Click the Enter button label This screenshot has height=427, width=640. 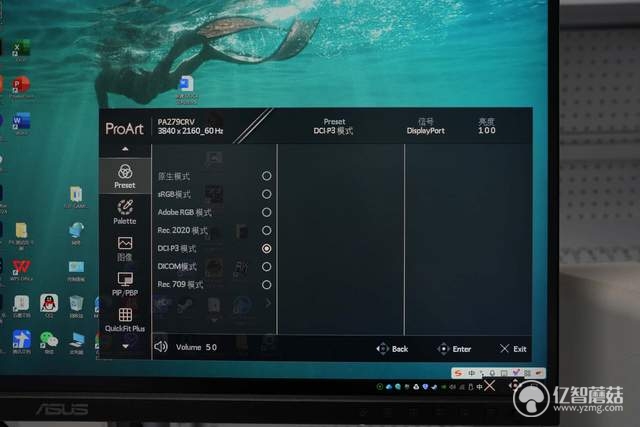pos(462,349)
